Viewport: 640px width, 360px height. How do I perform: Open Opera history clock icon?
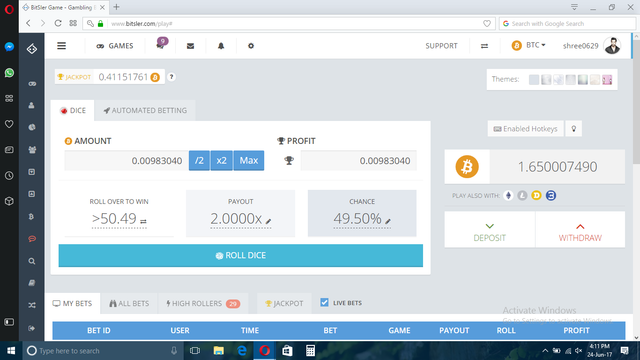(x=9, y=176)
